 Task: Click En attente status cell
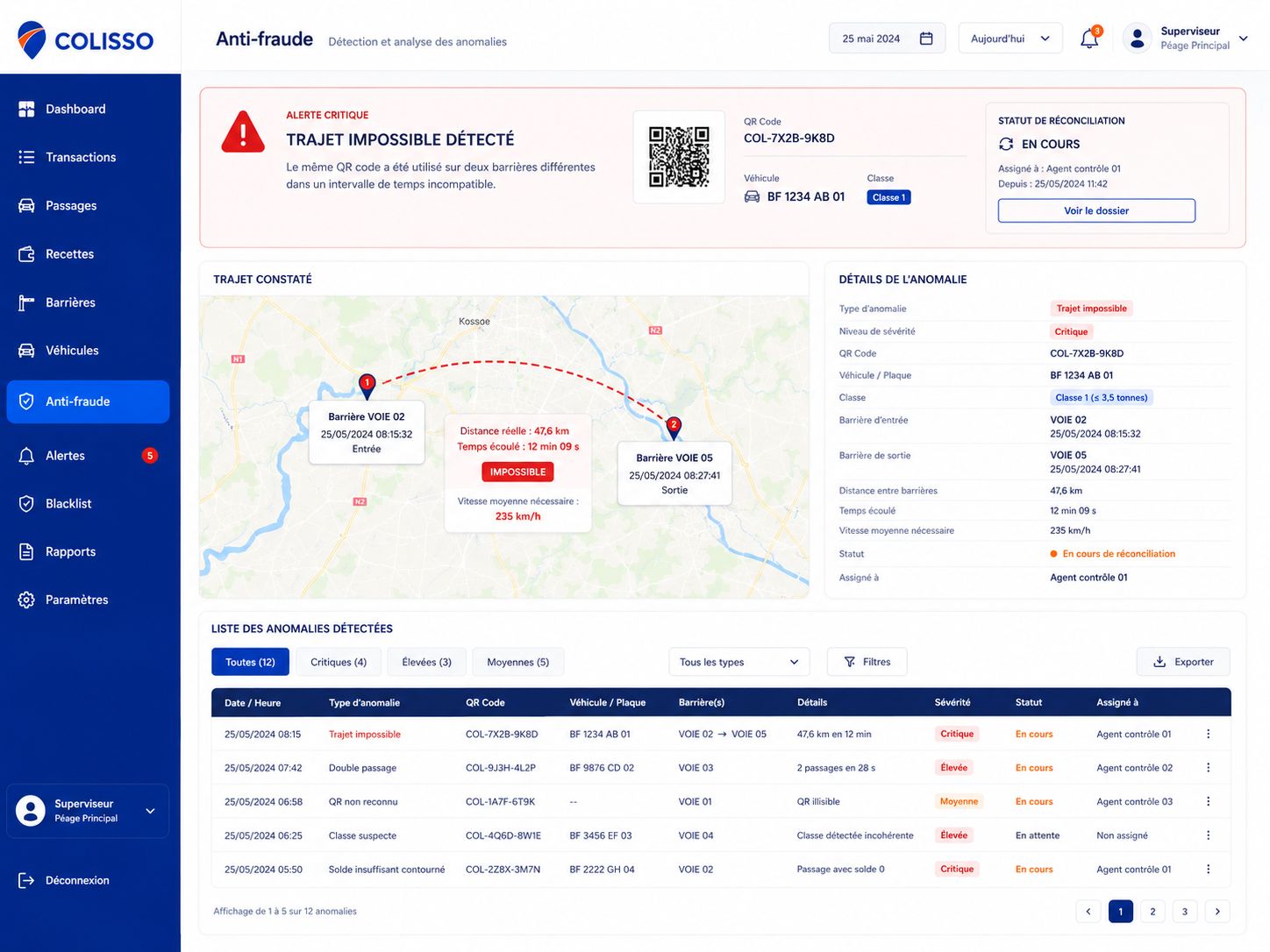1038,835
